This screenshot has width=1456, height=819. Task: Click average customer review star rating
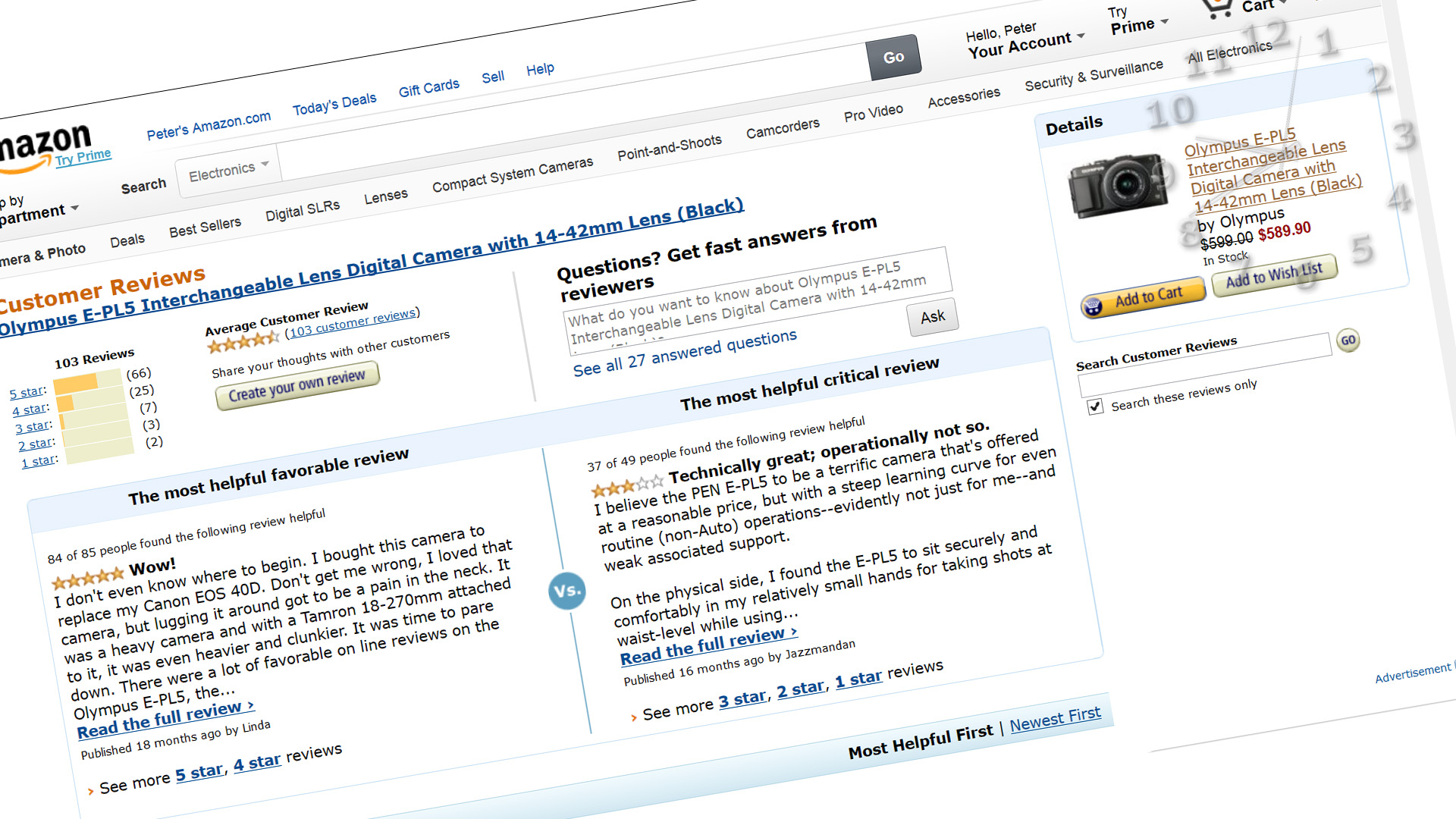(243, 342)
